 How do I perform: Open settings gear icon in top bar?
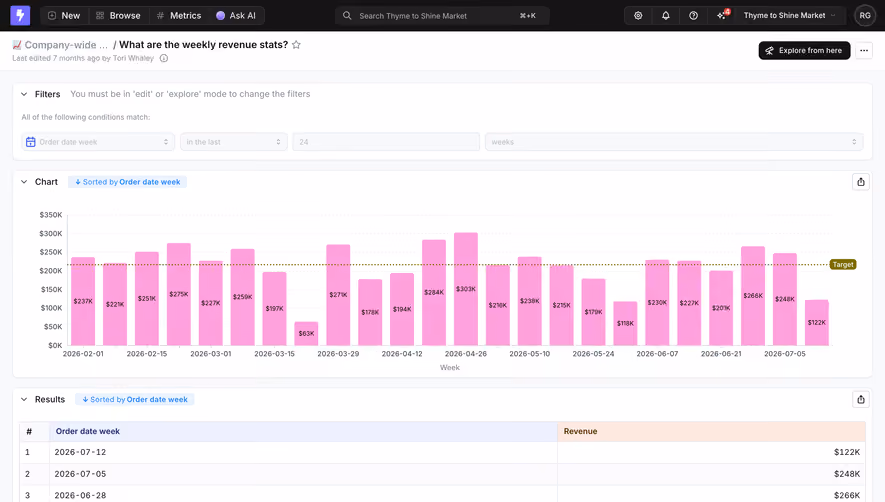pos(638,16)
